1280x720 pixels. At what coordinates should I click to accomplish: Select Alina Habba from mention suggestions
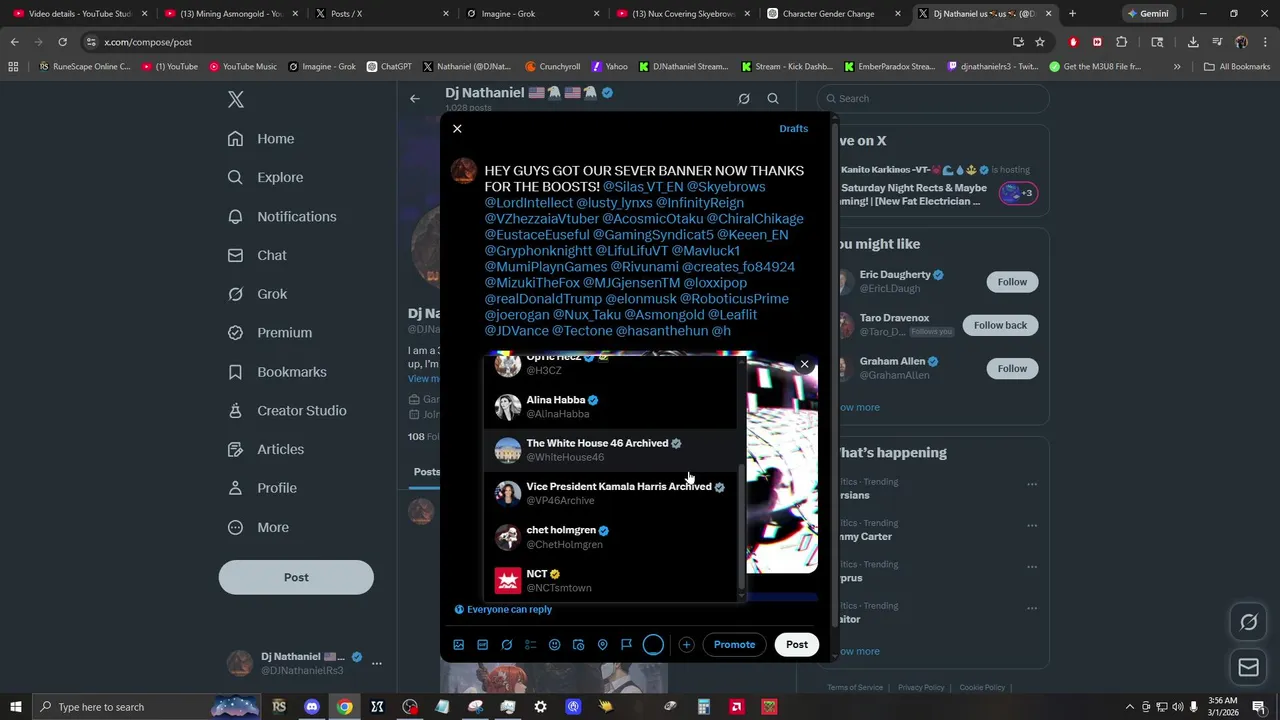coord(612,406)
